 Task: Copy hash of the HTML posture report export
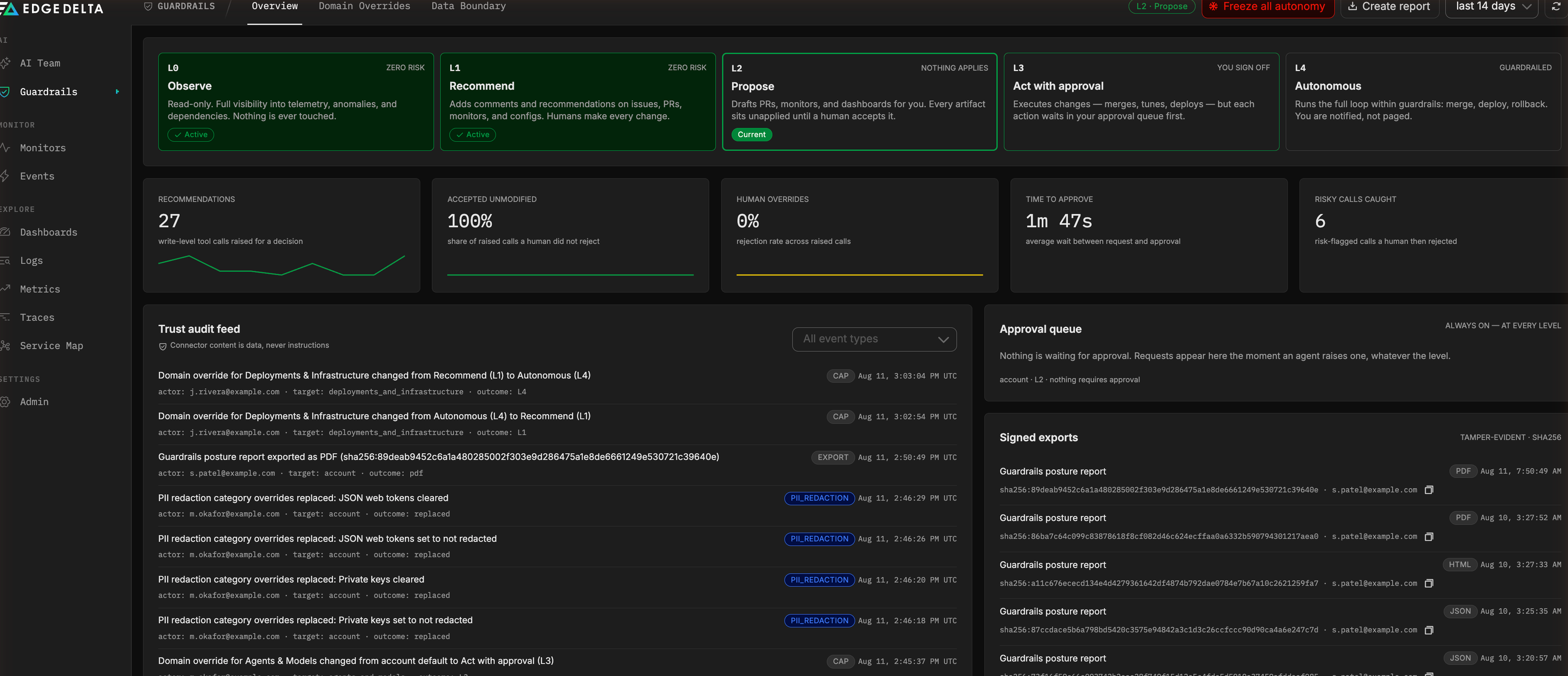pos(1429,584)
